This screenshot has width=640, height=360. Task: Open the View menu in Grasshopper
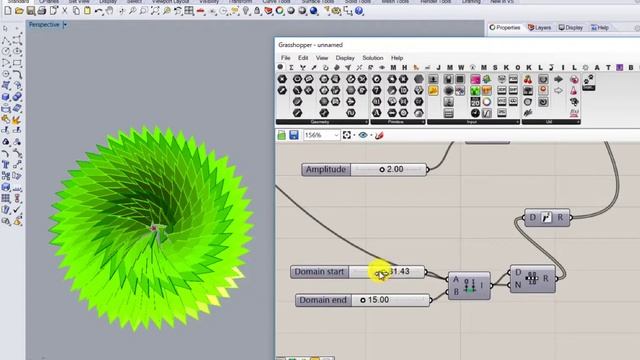pos(322,58)
